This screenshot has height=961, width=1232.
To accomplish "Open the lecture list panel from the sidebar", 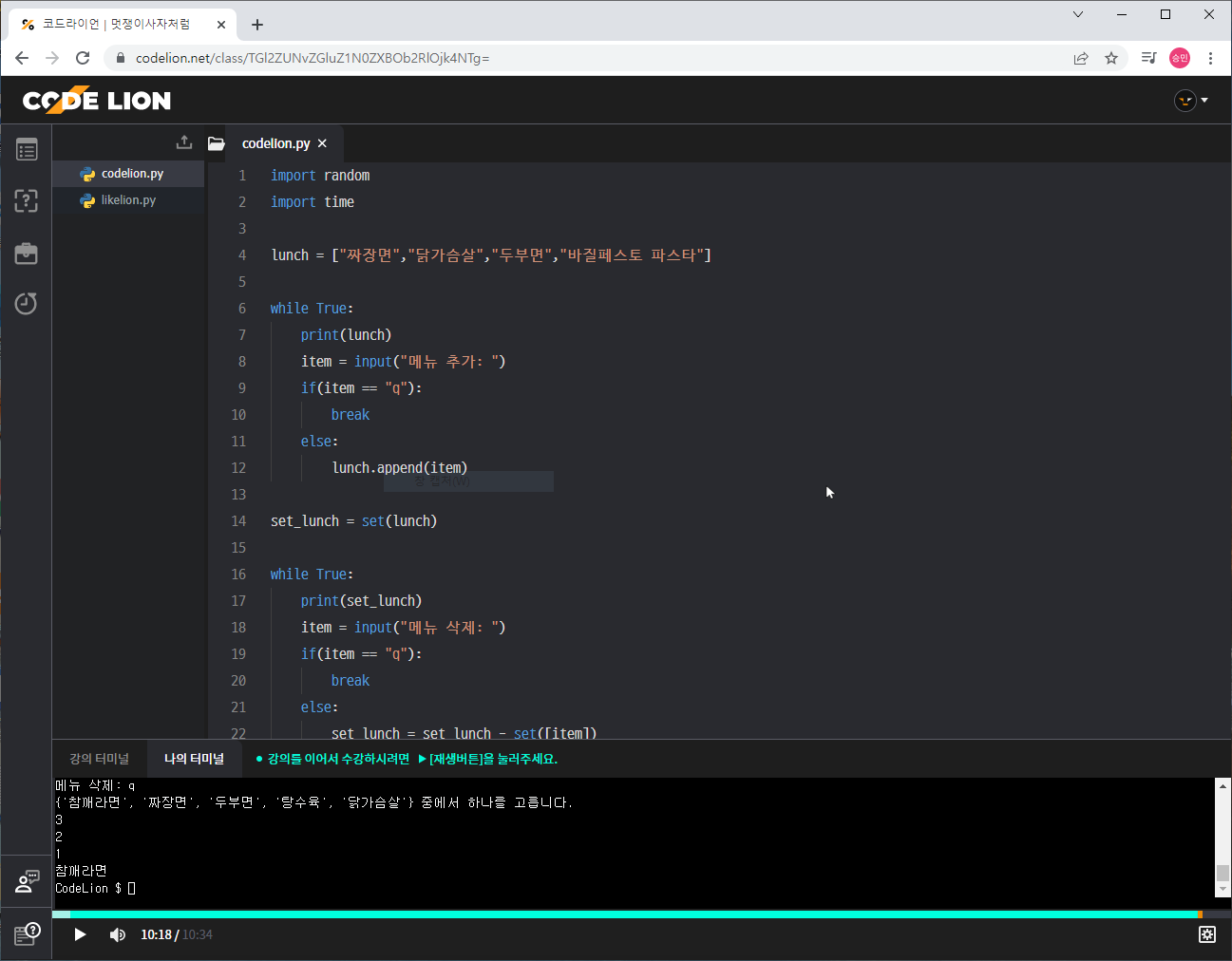I will pyautogui.click(x=26, y=149).
